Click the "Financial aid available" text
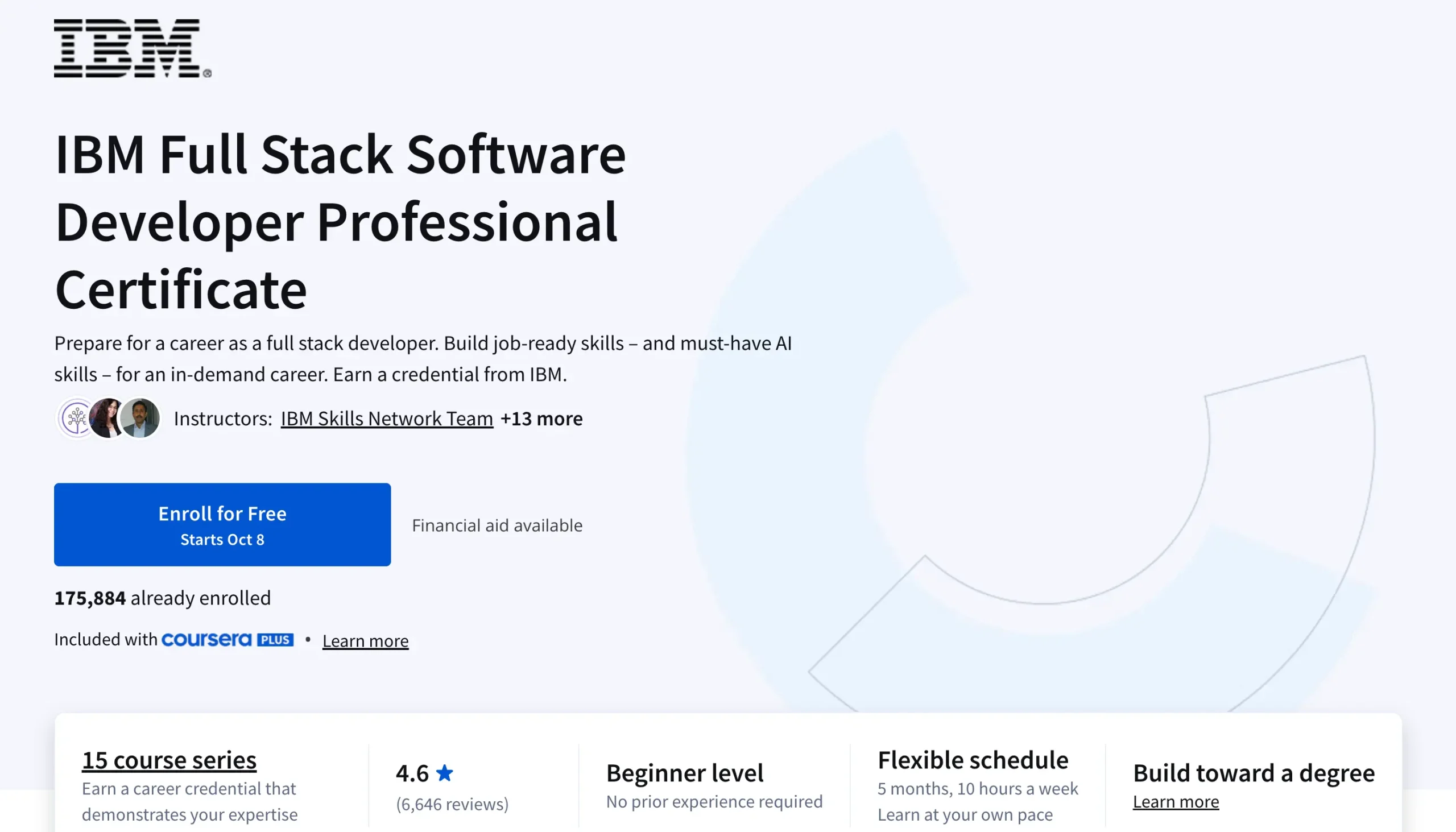Viewport: 1456px width, 832px height. (497, 525)
